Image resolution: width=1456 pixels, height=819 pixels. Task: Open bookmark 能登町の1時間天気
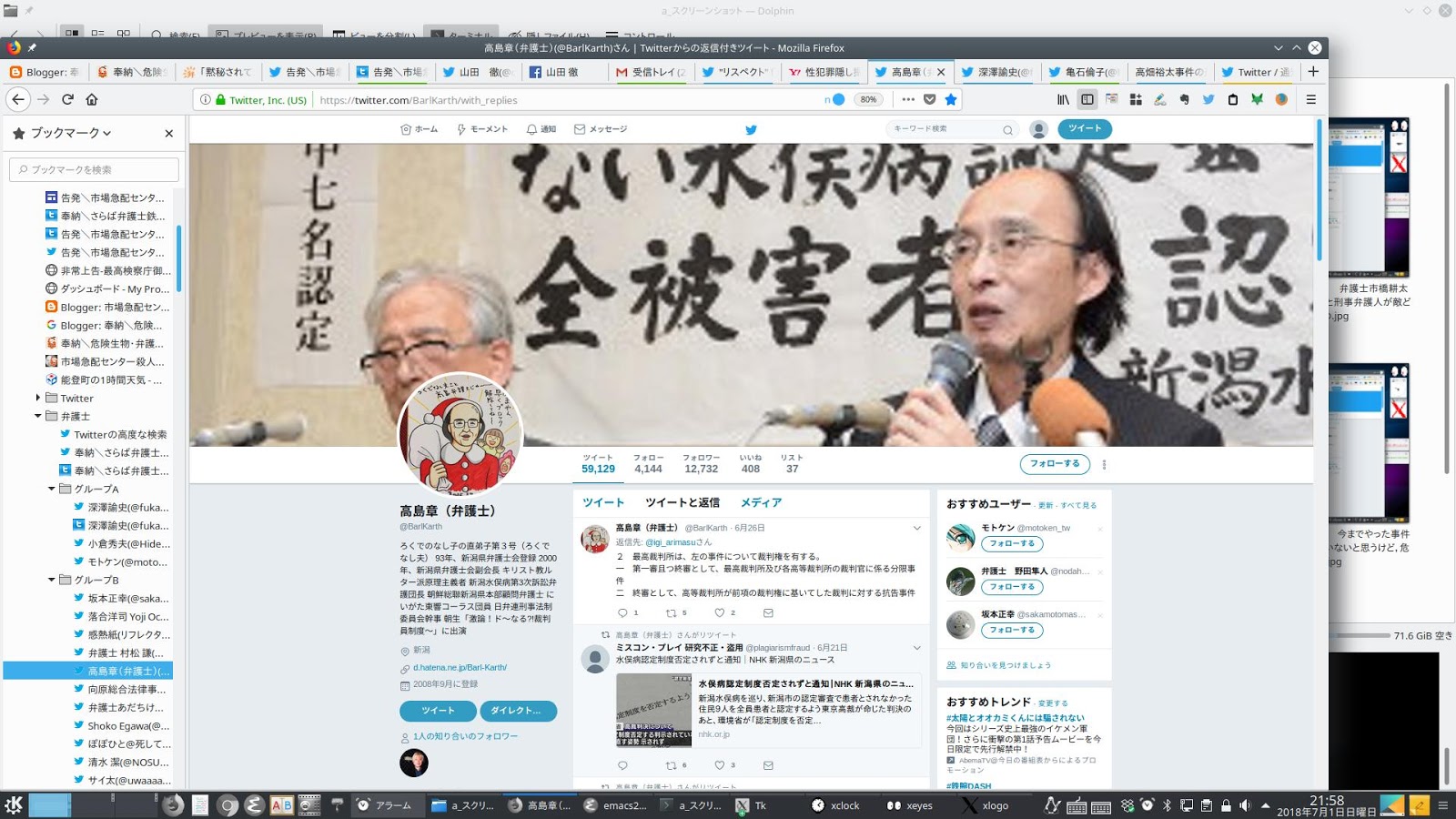click(x=104, y=379)
